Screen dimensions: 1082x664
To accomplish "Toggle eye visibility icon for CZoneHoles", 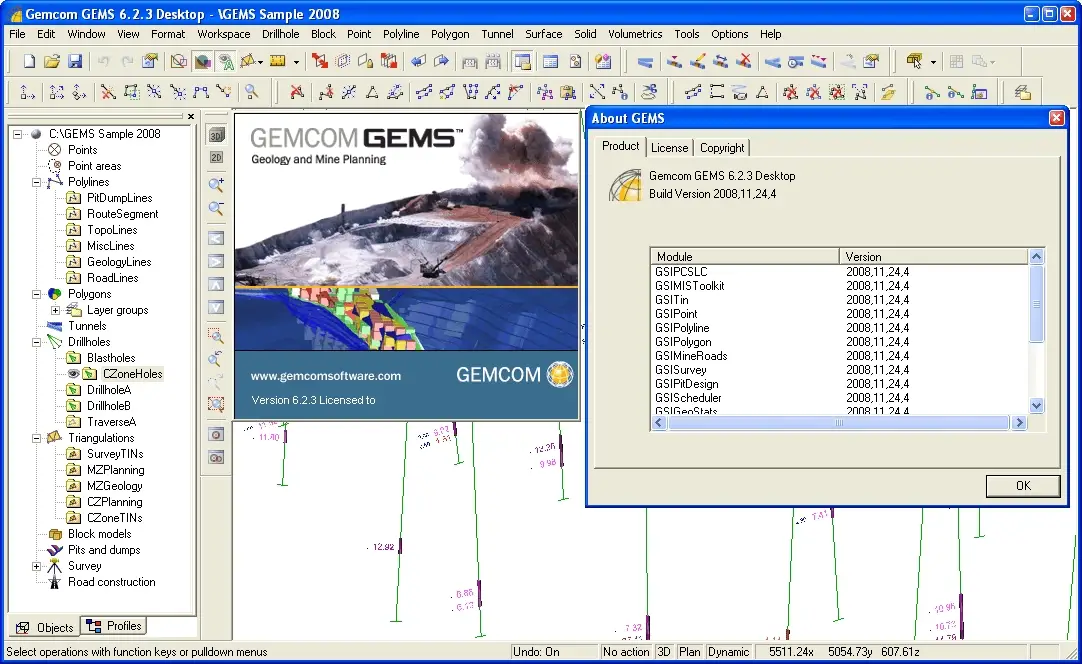I will 73,374.
